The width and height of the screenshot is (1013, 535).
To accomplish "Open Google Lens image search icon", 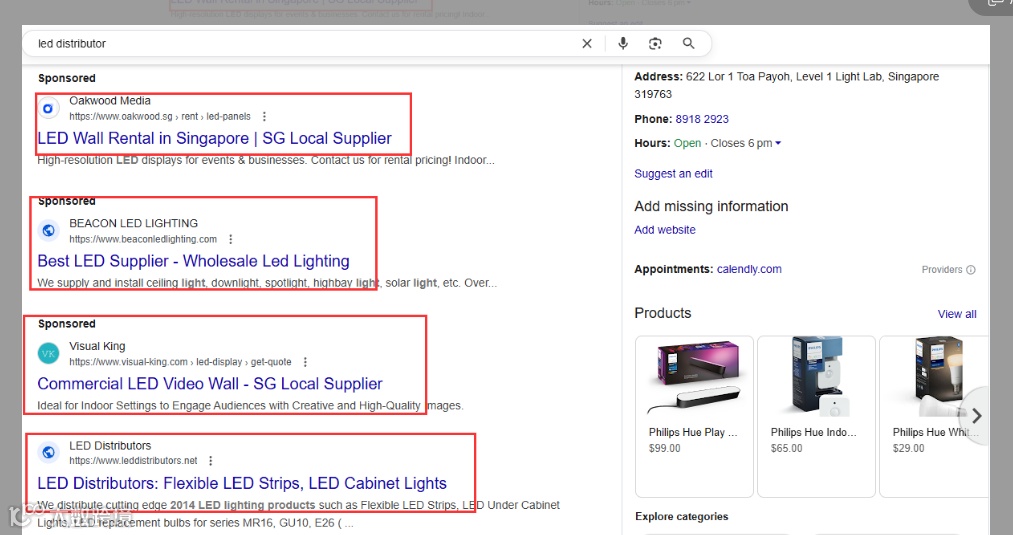I will (655, 43).
